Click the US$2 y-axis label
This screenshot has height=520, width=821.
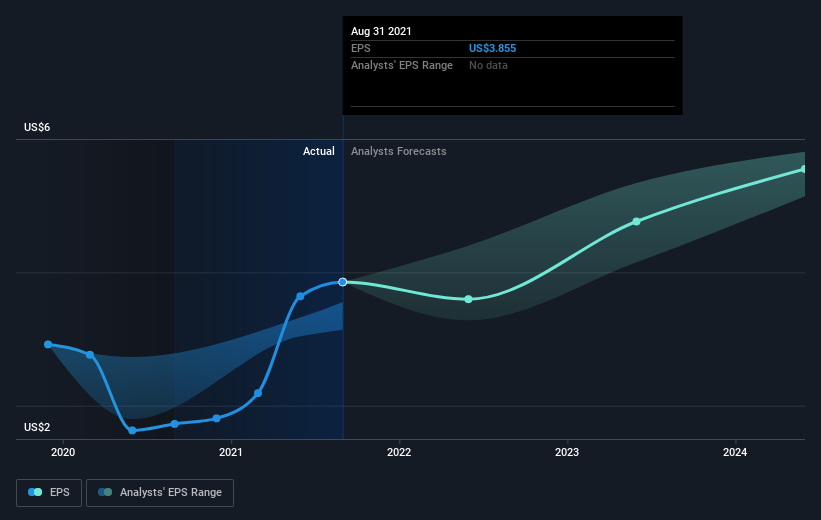37,427
